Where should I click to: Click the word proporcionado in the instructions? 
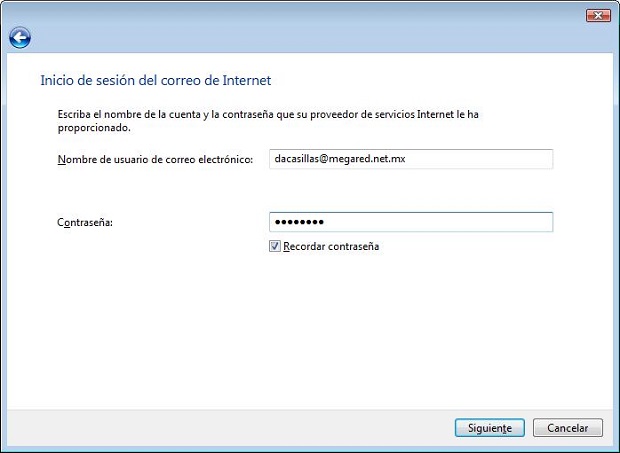click(x=94, y=128)
